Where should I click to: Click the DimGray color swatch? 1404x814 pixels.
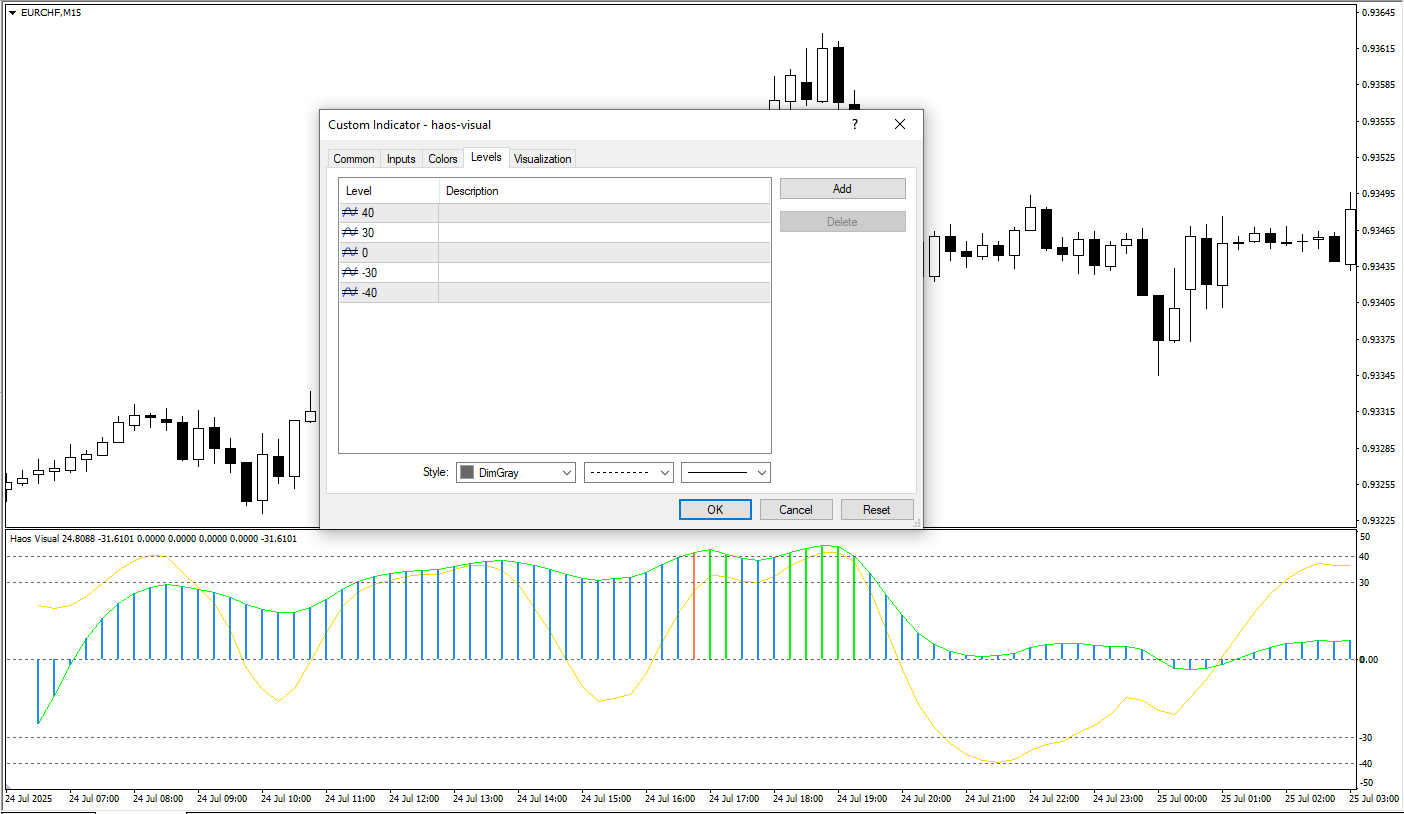coord(466,473)
